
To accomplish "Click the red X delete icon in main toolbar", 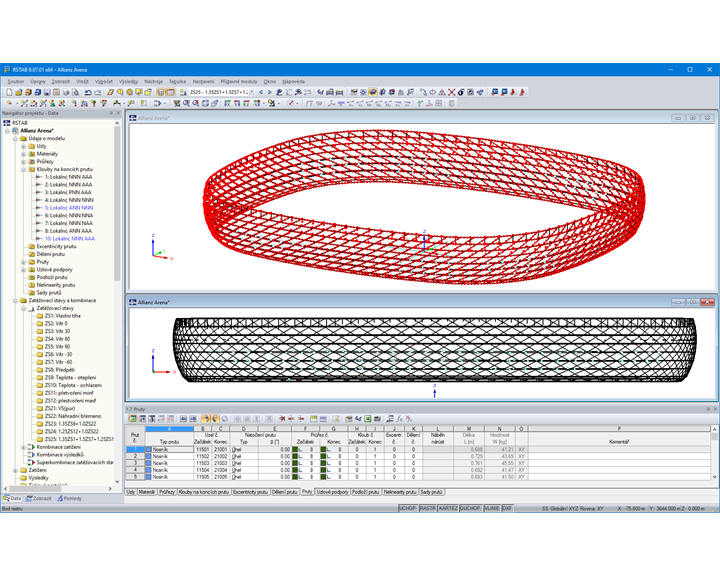I will click(x=451, y=92).
